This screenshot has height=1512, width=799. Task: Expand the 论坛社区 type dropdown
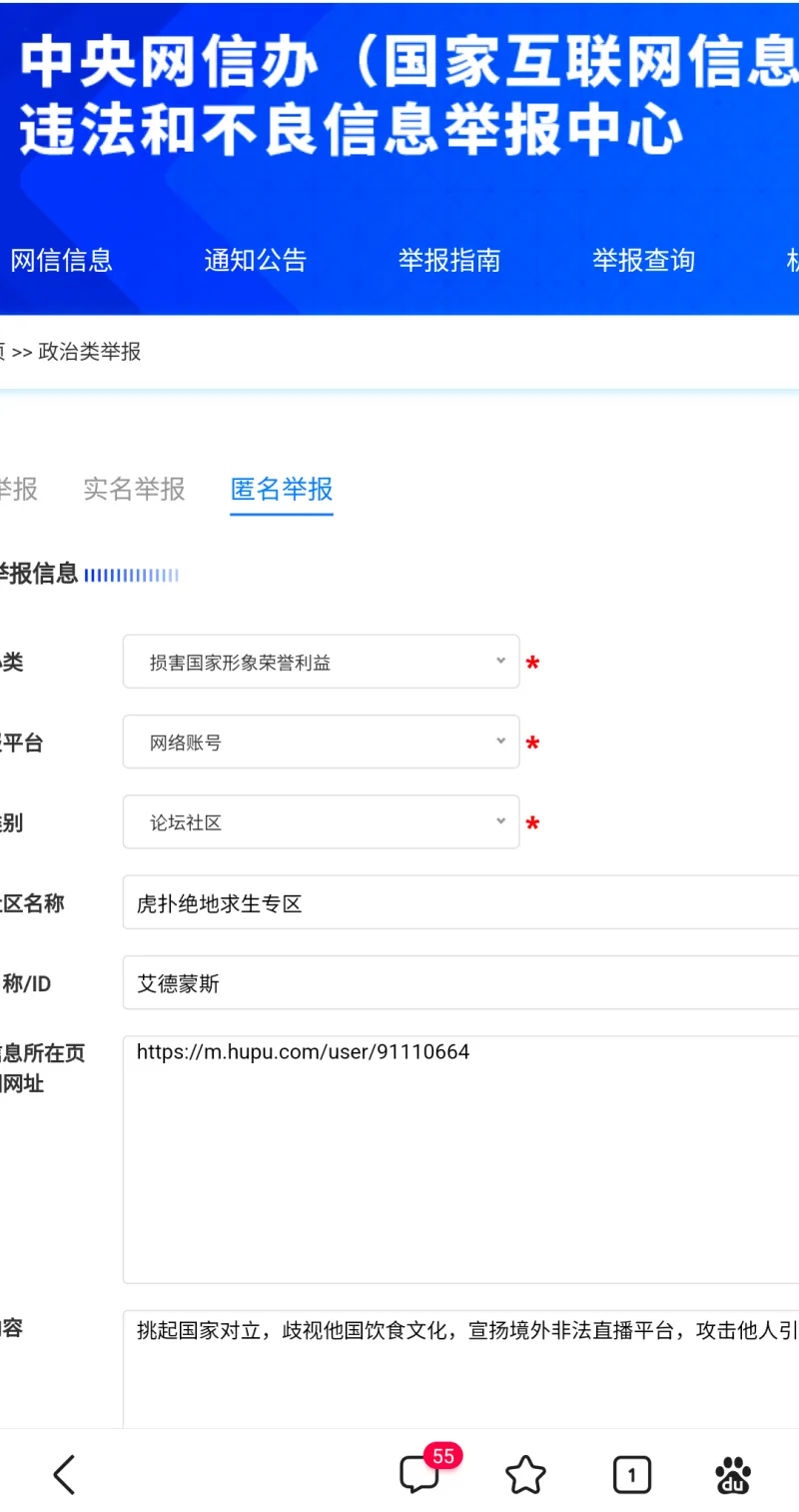[x=321, y=821]
